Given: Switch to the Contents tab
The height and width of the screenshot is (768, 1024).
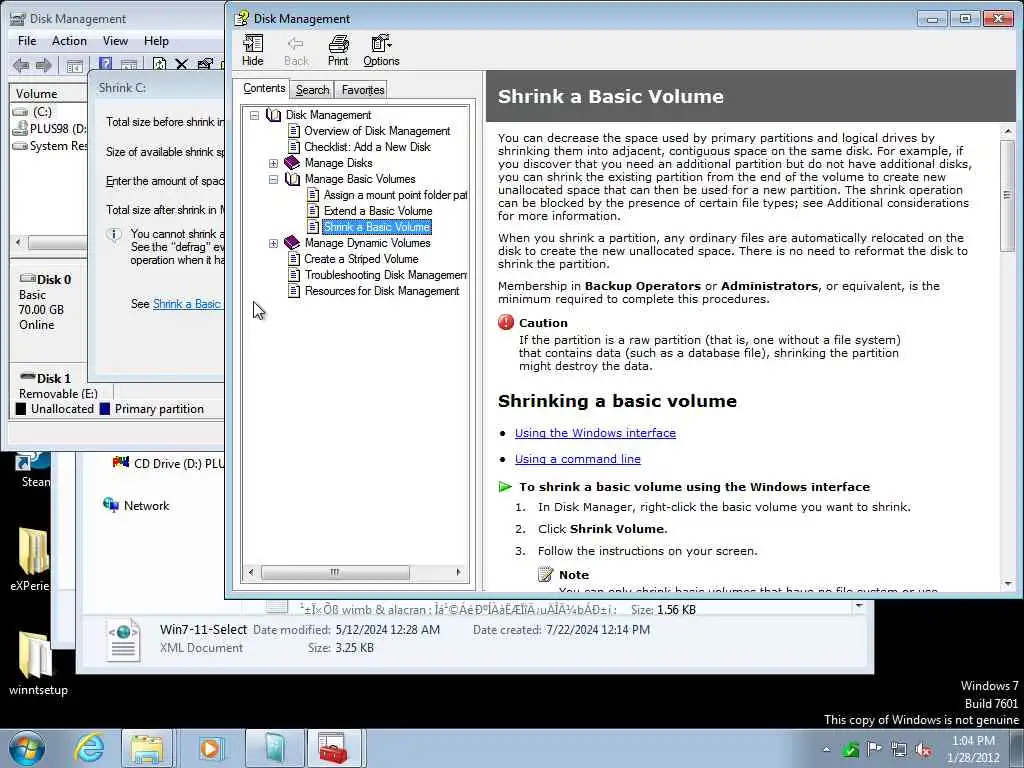Looking at the screenshot, I should point(264,88).
